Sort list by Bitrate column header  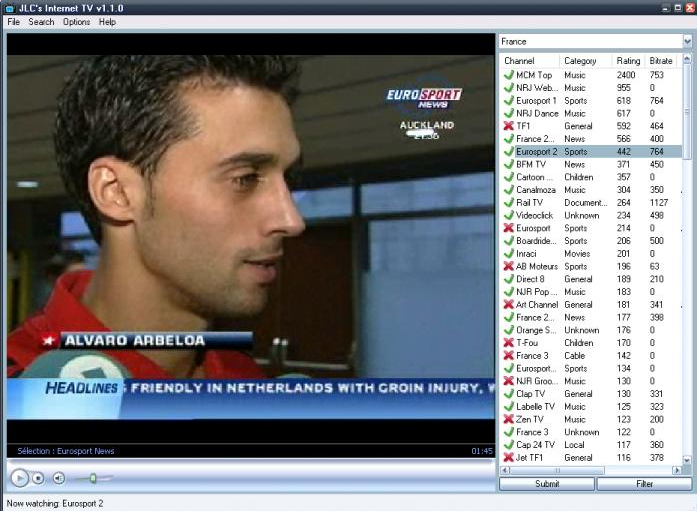[661, 61]
